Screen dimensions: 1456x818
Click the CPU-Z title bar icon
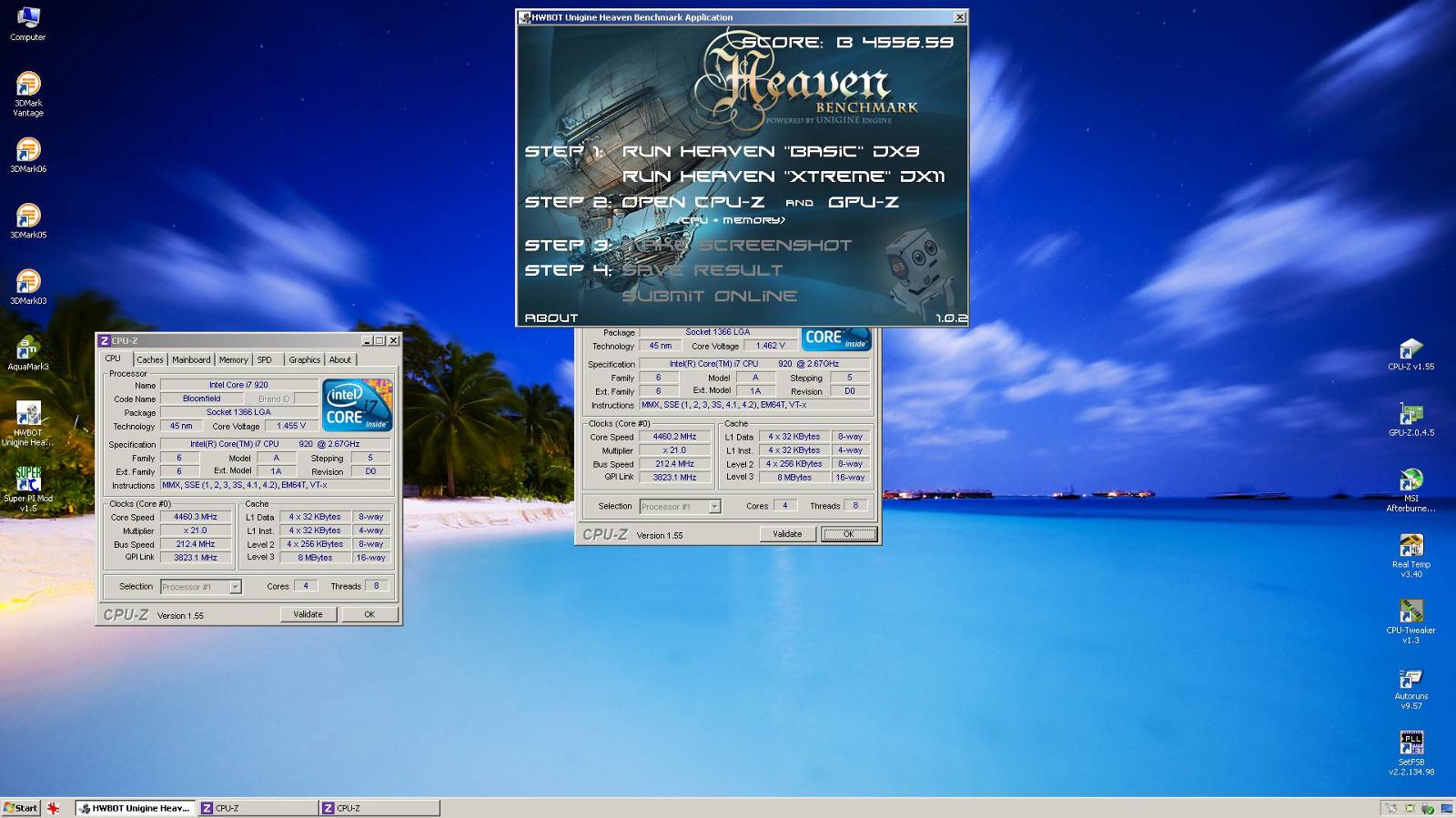tap(105, 340)
